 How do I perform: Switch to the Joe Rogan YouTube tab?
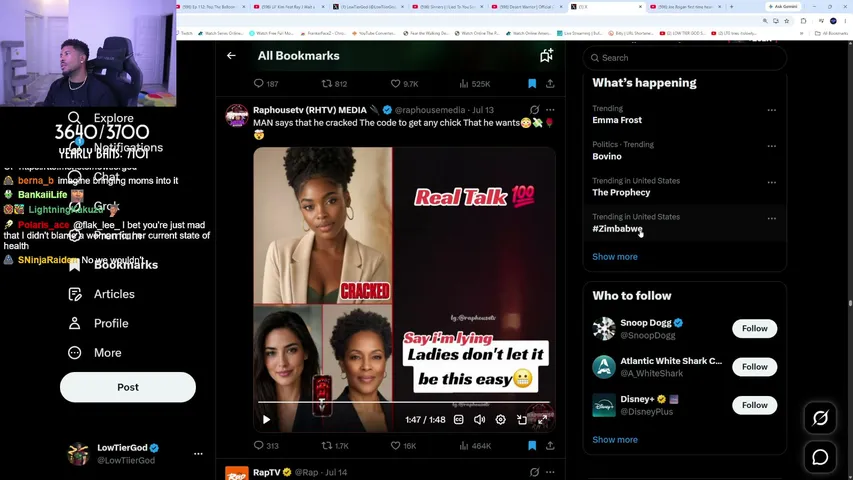pos(685,7)
